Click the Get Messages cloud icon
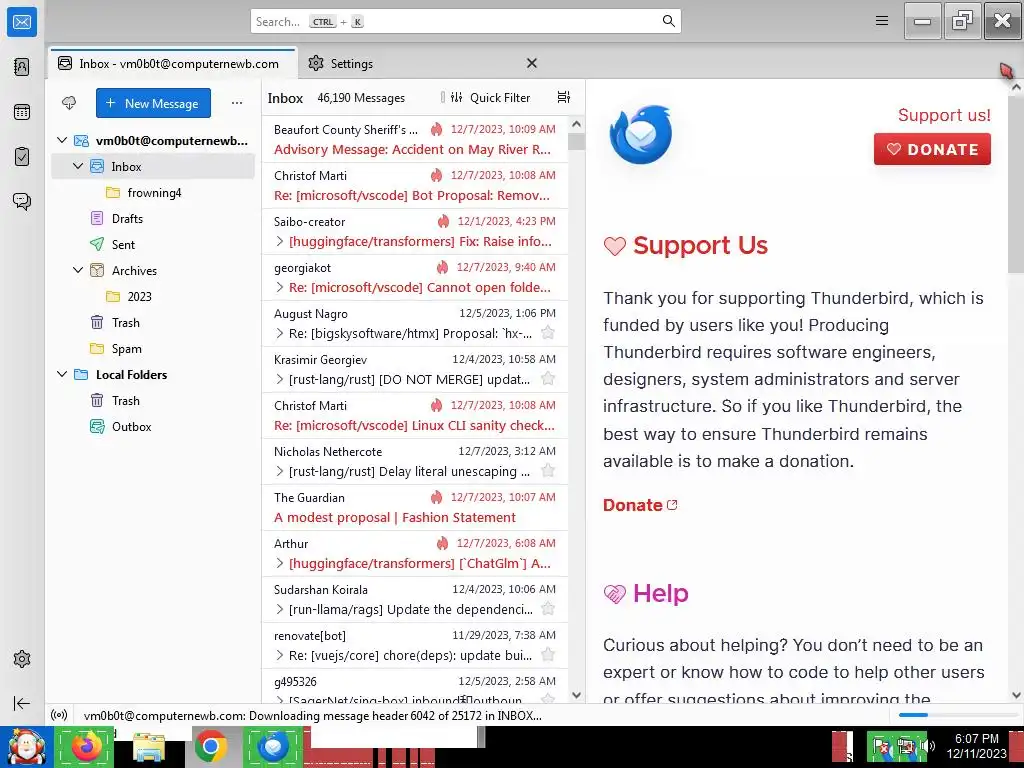The height and width of the screenshot is (768, 1024). pyautogui.click(x=69, y=103)
